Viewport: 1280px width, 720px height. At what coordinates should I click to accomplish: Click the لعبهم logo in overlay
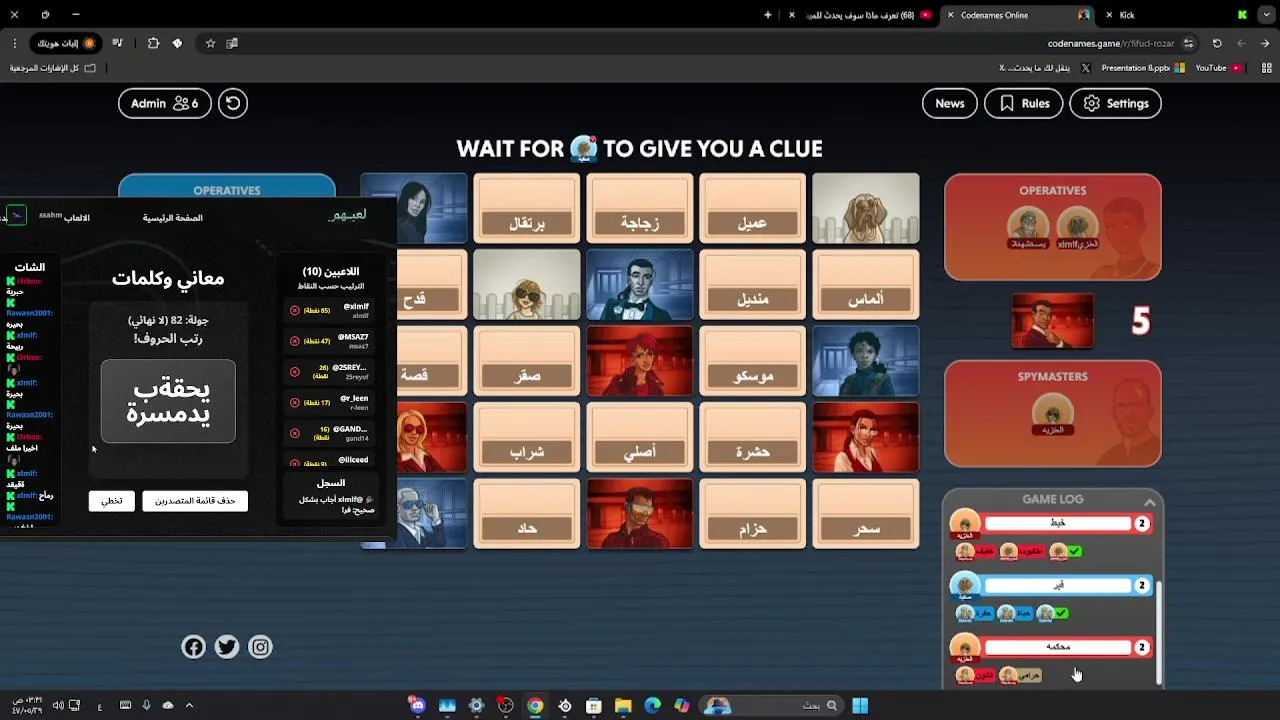click(x=348, y=215)
